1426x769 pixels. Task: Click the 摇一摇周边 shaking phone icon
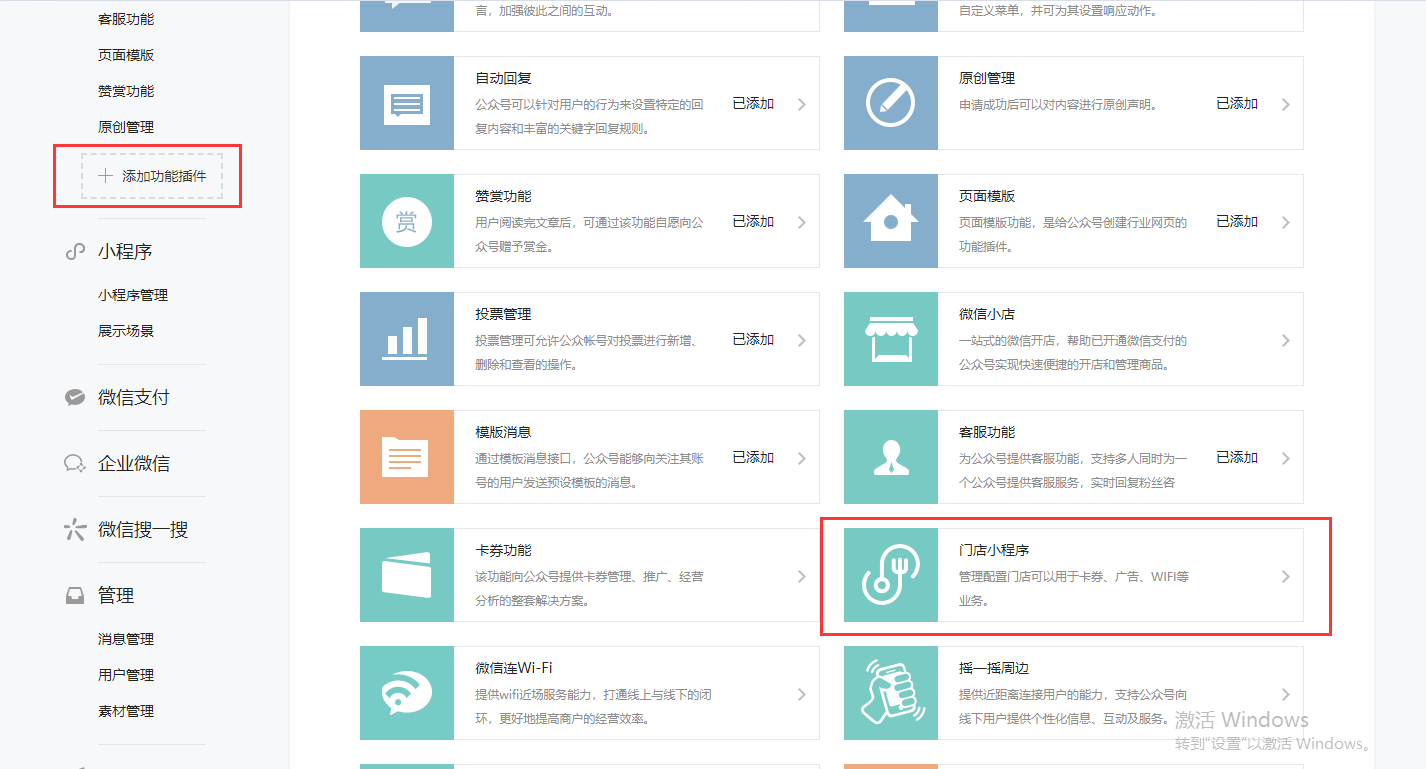(x=891, y=693)
